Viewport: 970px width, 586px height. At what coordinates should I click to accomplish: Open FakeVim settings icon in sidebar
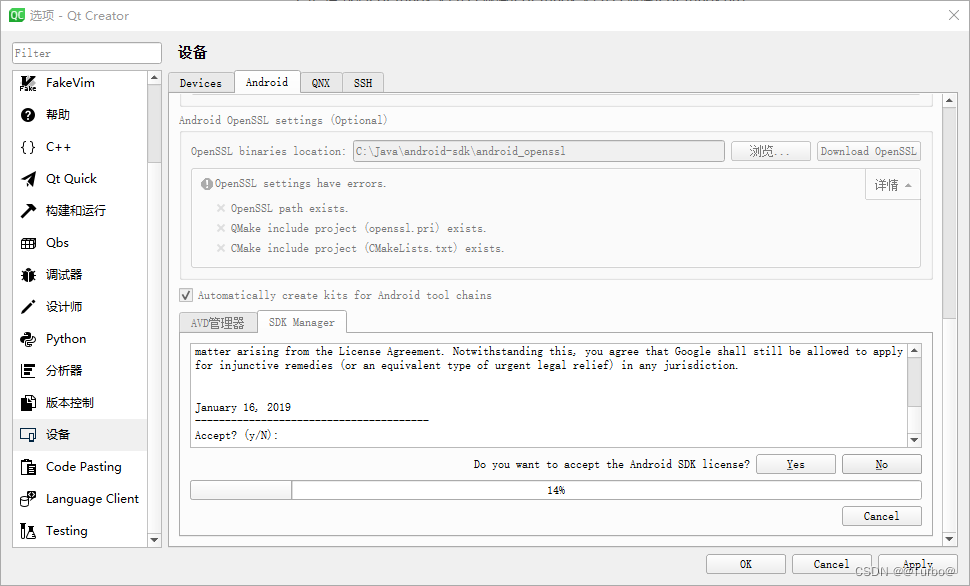coord(28,83)
